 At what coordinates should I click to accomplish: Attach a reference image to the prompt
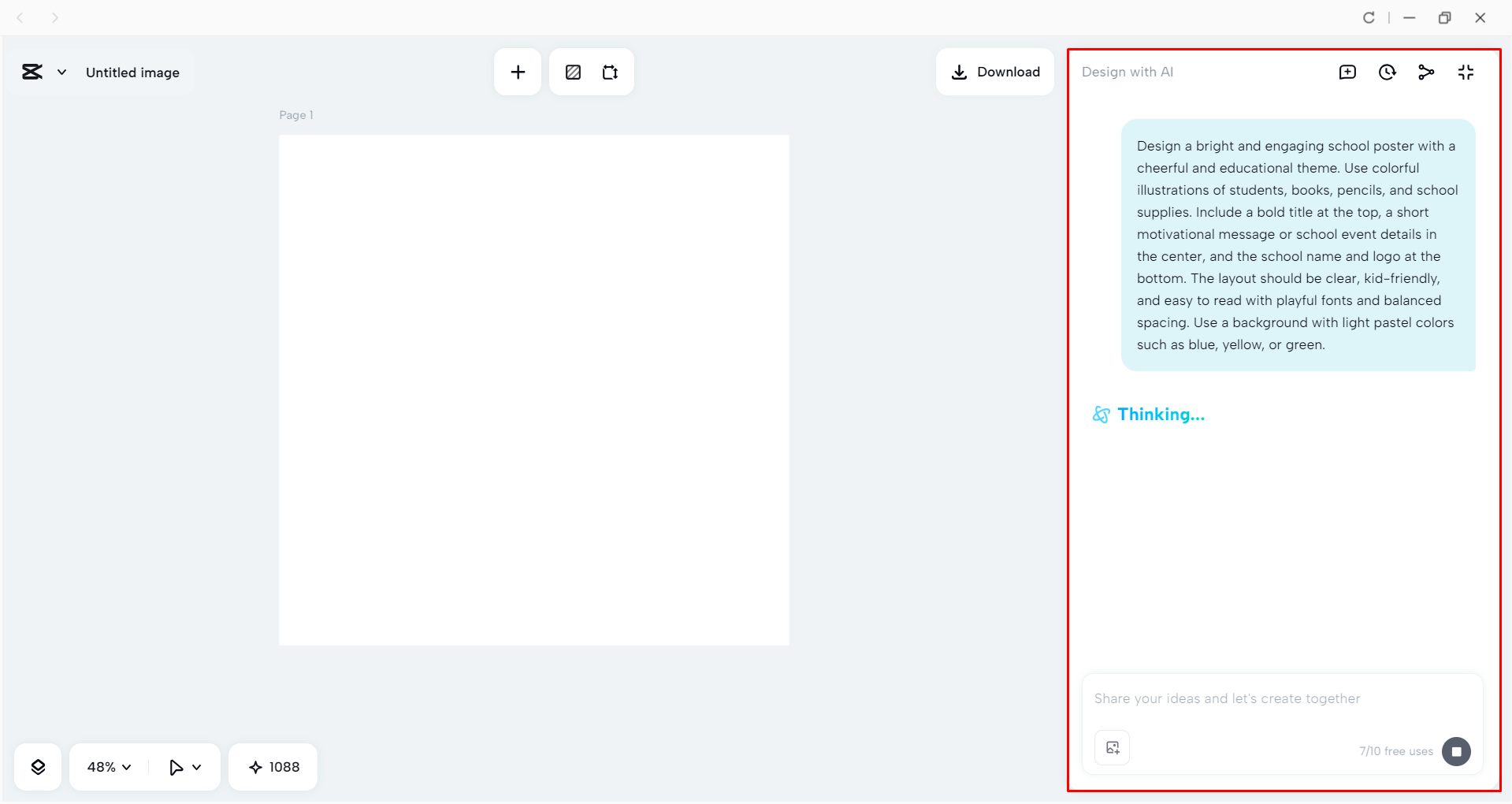click(1113, 748)
